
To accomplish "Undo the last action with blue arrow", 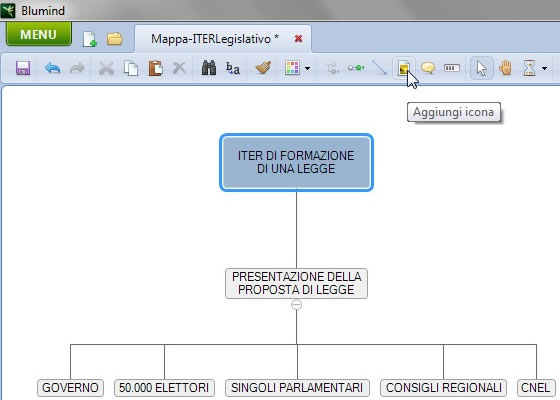I will point(53,68).
